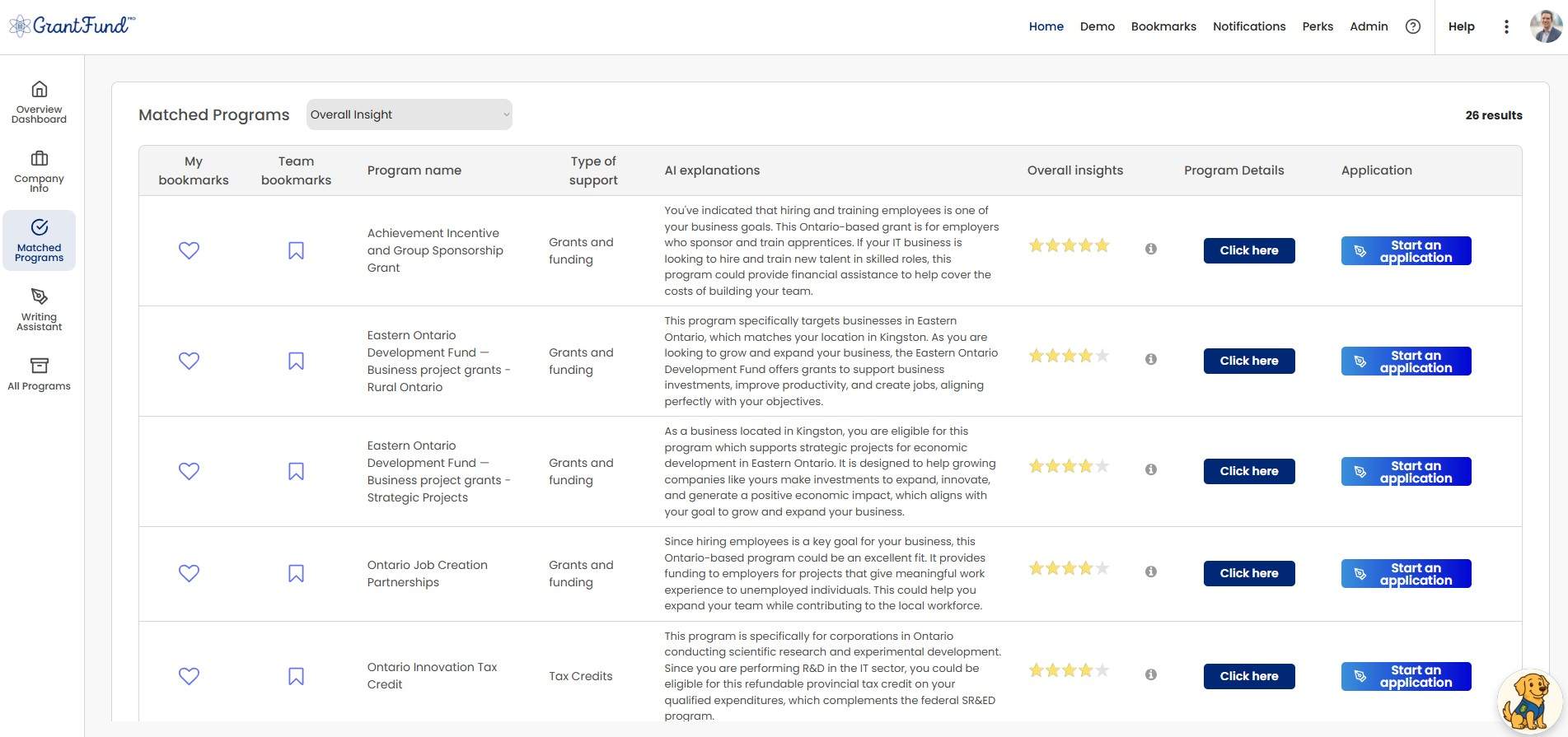The image size is (1568, 737).
Task: Start an application for Achievement Incentive grant
Action: coord(1406,250)
